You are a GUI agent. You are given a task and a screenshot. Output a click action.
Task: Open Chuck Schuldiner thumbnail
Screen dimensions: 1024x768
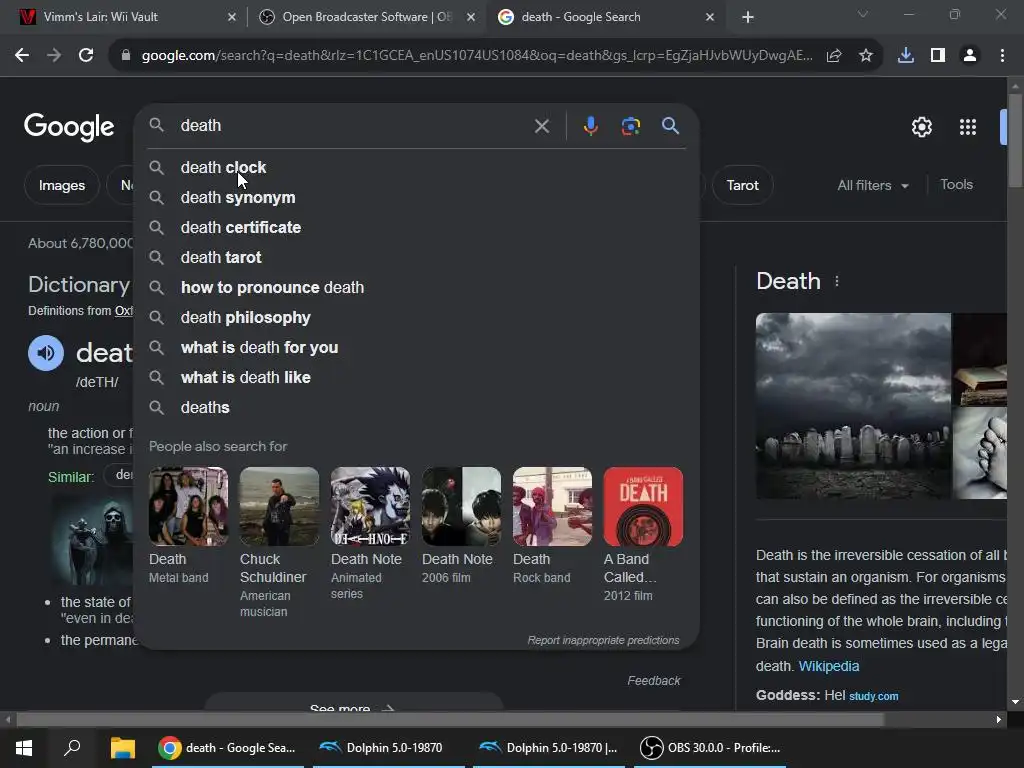click(280, 506)
